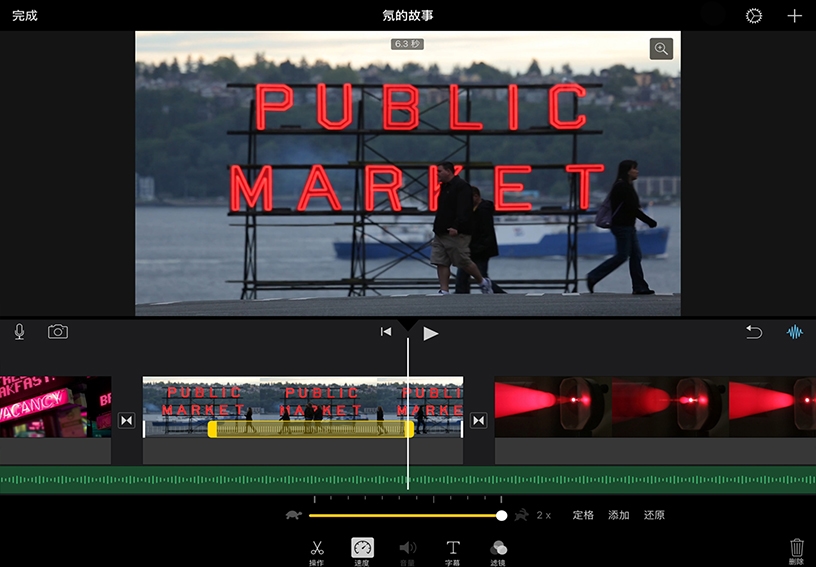The width and height of the screenshot is (816, 567).
Task: Open the camera capture icon
Action: click(58, 332)
